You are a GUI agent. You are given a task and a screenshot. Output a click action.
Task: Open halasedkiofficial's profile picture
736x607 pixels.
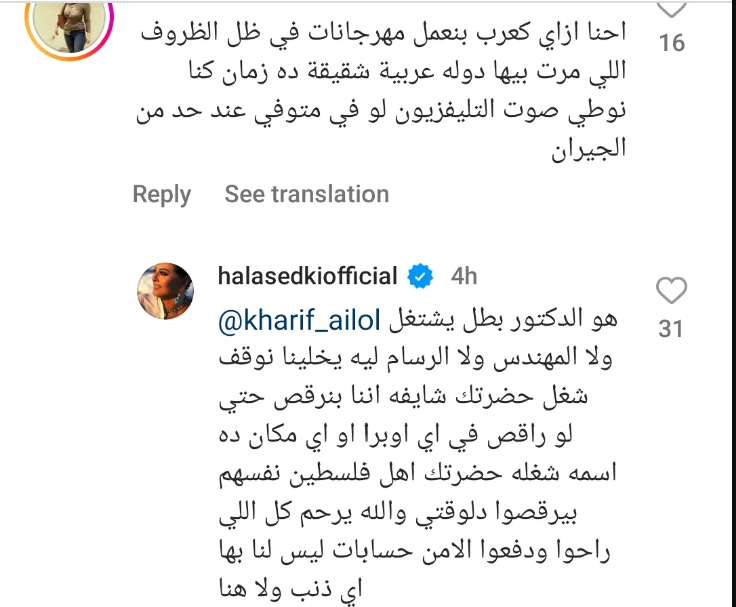coord(163,294)
